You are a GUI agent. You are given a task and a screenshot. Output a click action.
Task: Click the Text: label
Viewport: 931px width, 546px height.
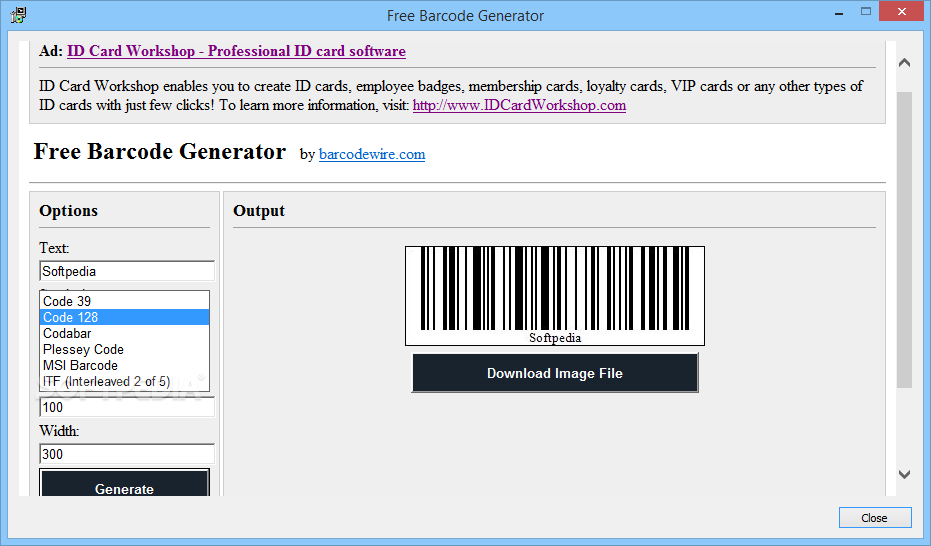(x=54, y=248)
